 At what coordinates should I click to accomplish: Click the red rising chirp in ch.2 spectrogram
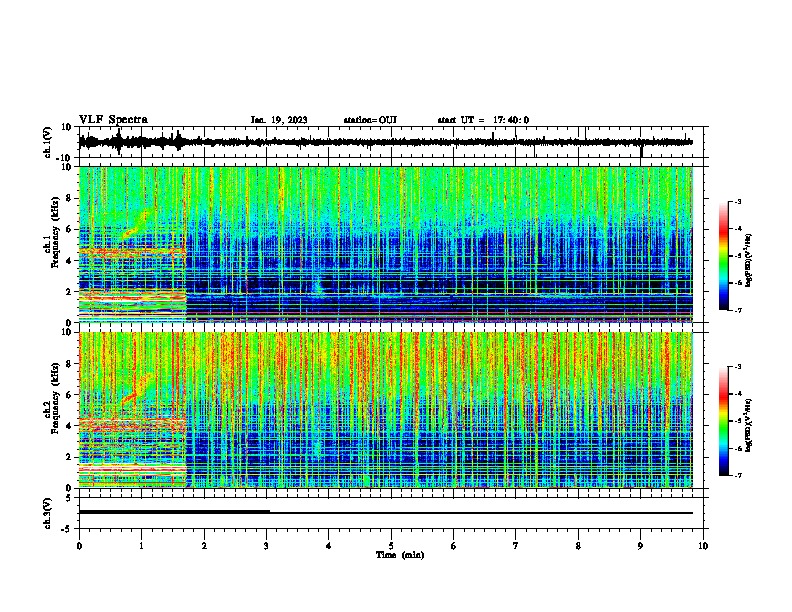coord(136,389)
